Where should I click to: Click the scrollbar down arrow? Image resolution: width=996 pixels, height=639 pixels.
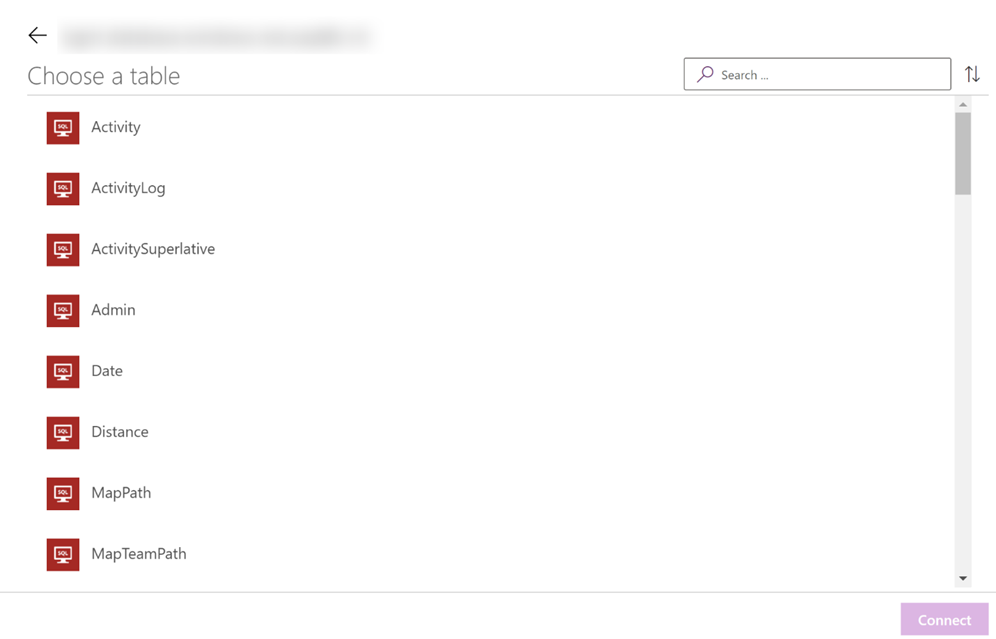click(963, 578)
